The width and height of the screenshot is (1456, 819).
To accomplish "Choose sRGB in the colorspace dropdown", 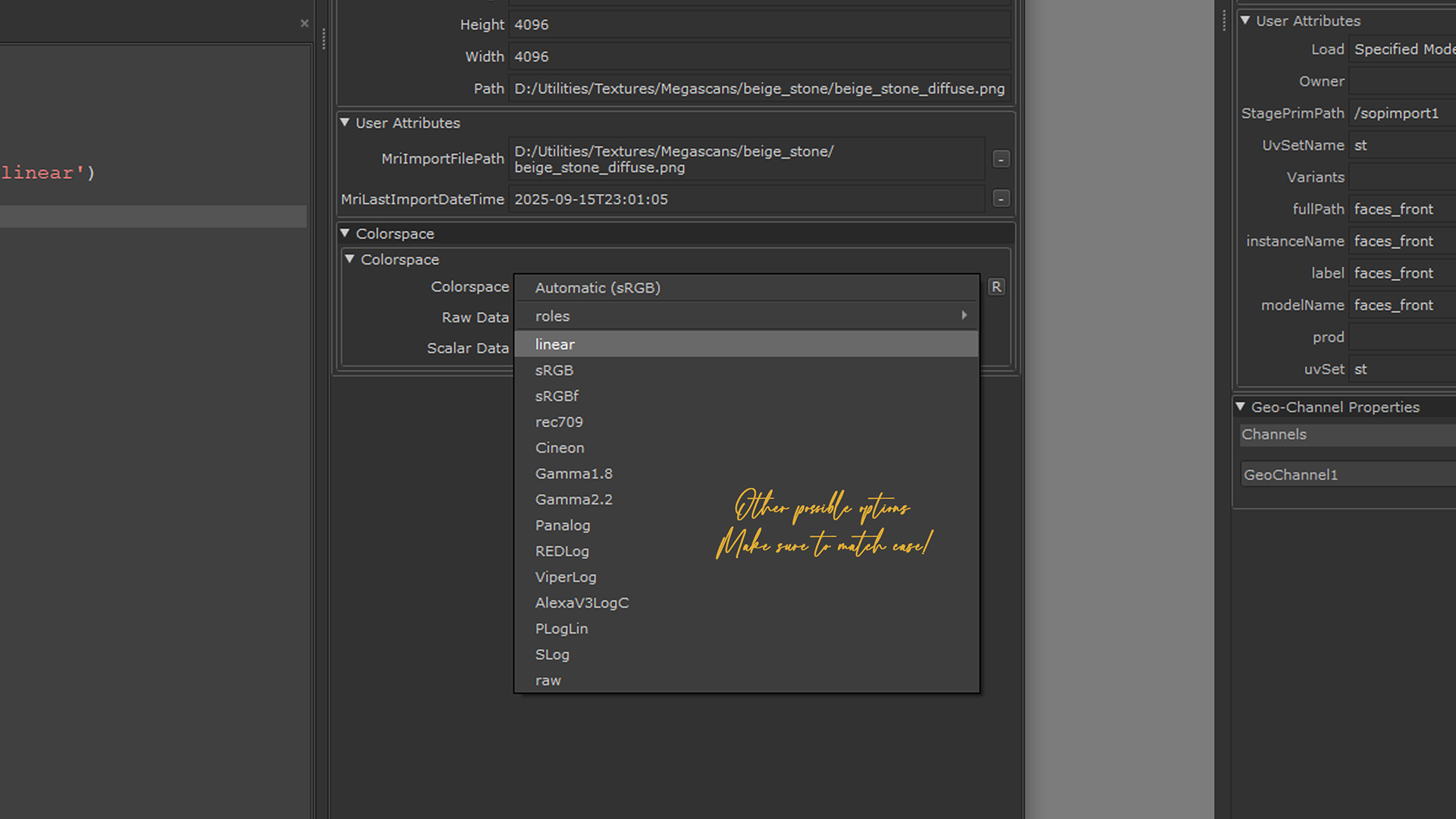I will [554, 370].
